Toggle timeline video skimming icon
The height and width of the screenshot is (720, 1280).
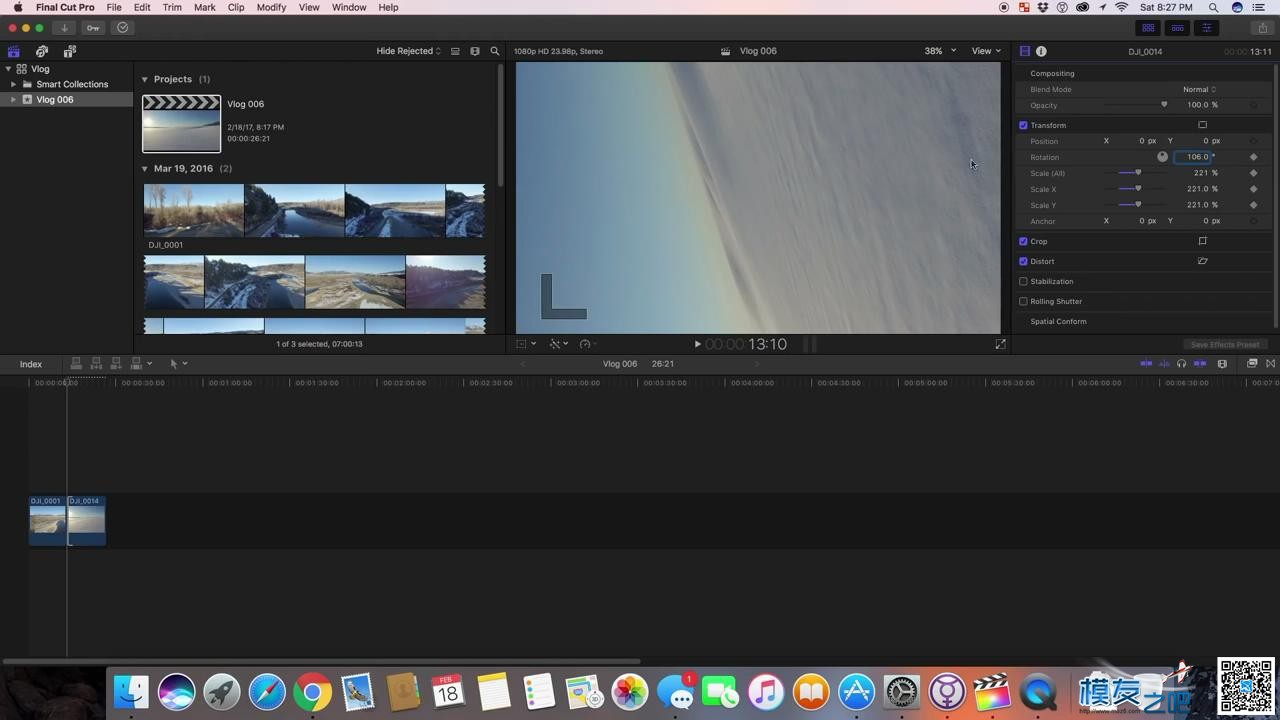pos(1146,364)
